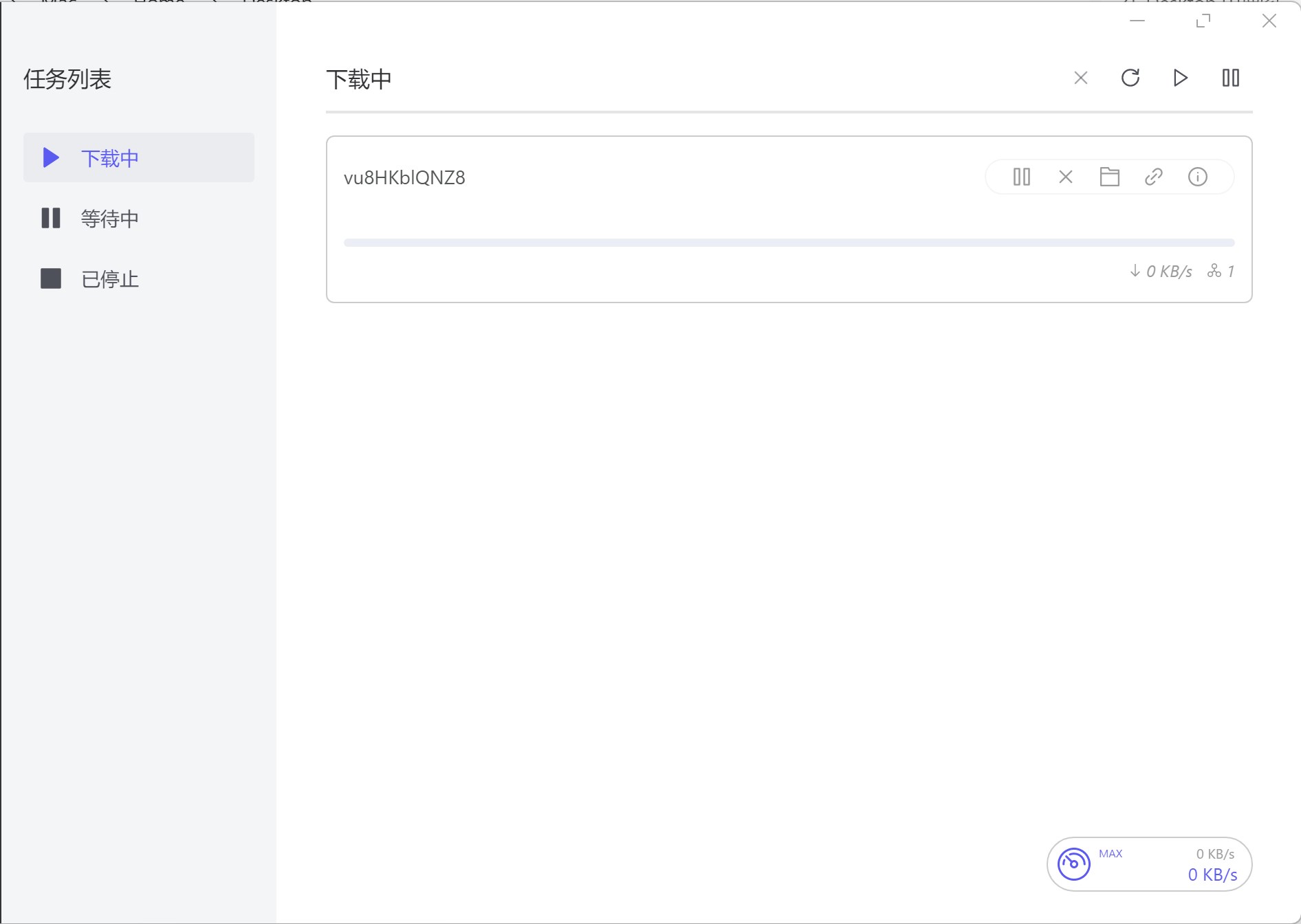
Task: Pause all downloads from the toolbar
Action: coord(1230,78)
